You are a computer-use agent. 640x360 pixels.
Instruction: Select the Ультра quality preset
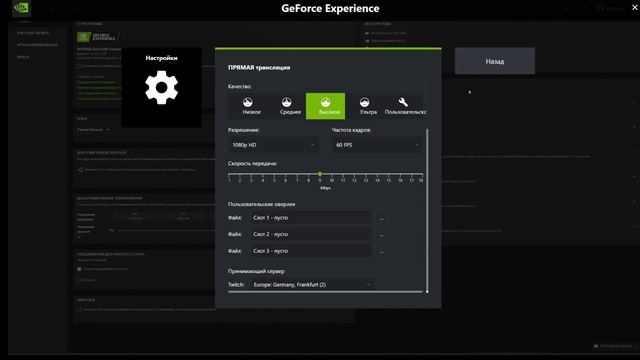tap(364, 106)
